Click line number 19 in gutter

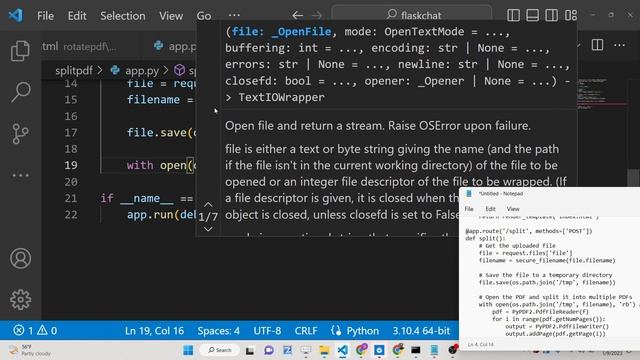point(71,165)
